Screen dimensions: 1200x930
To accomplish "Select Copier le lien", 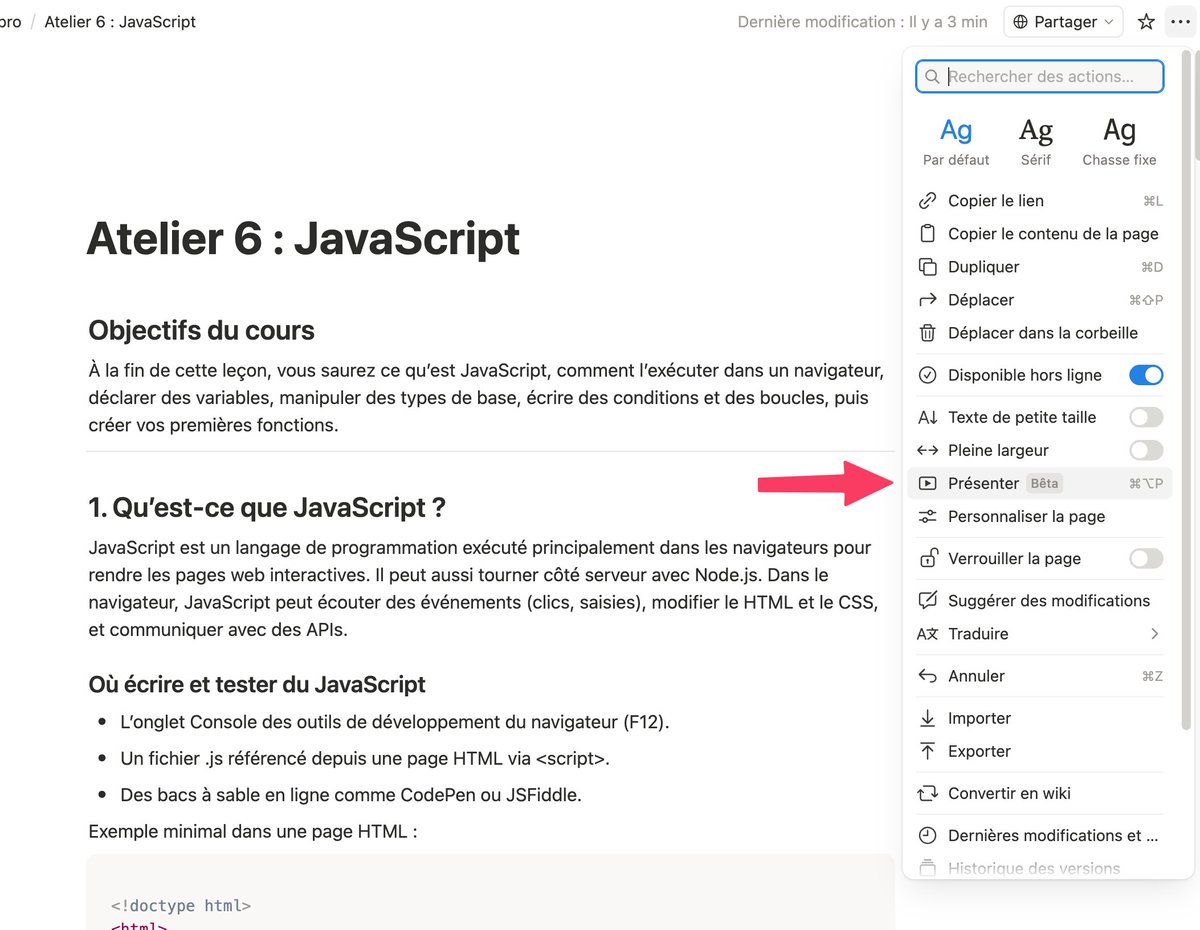I will (1040, 201).
